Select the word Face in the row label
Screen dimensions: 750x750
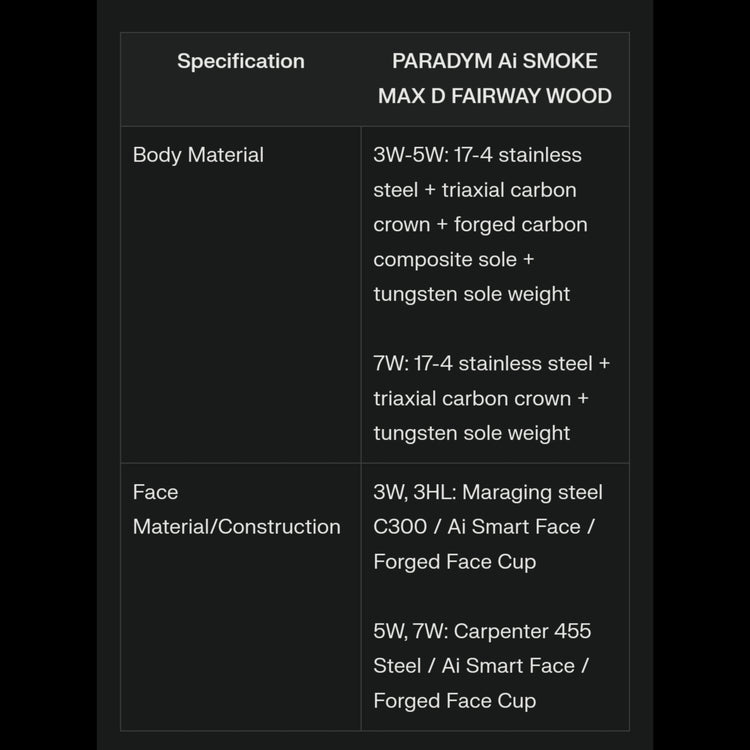(155, 492)
